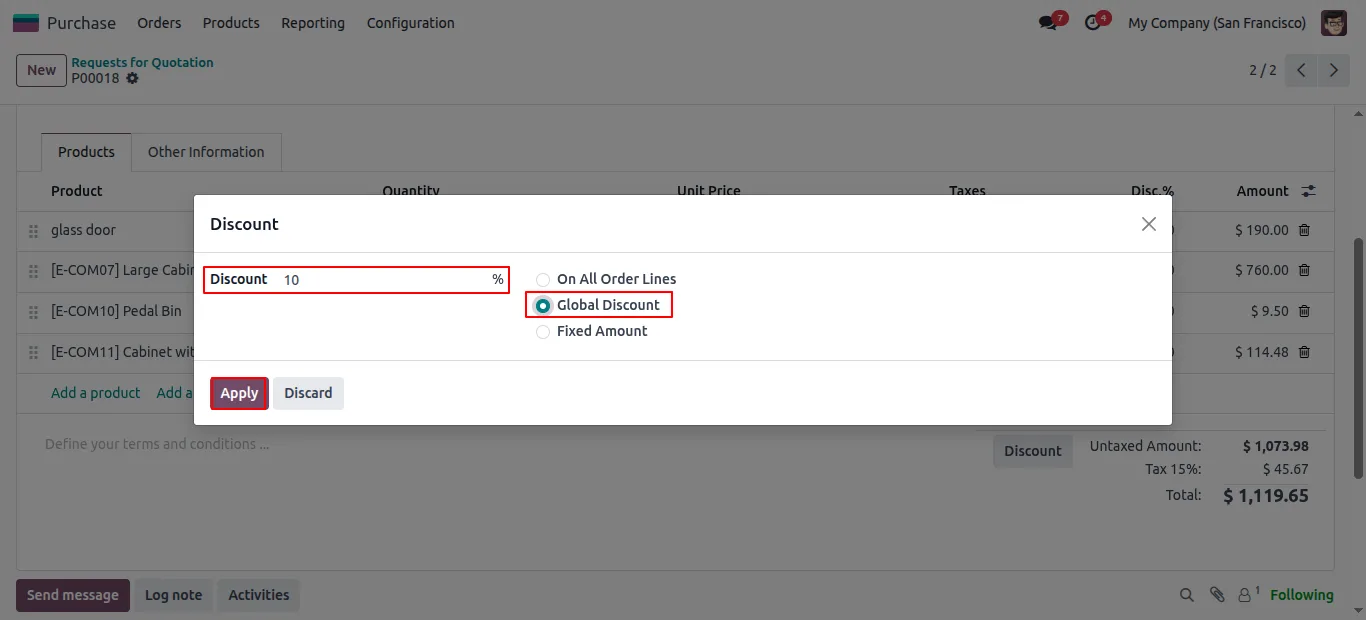The height and width of the screenshot is (620, 1366).
Task: Open the Orders menu
Action: point(159,22)
